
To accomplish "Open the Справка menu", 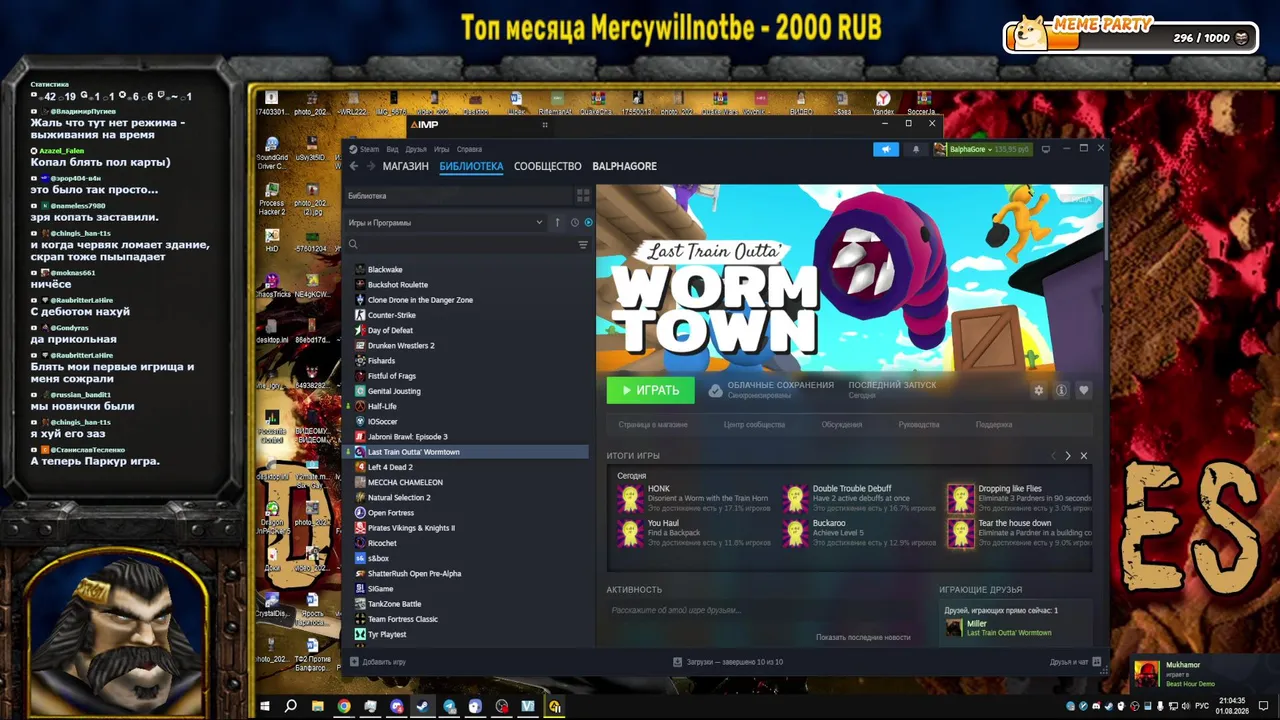I will [x=469, y=149].
